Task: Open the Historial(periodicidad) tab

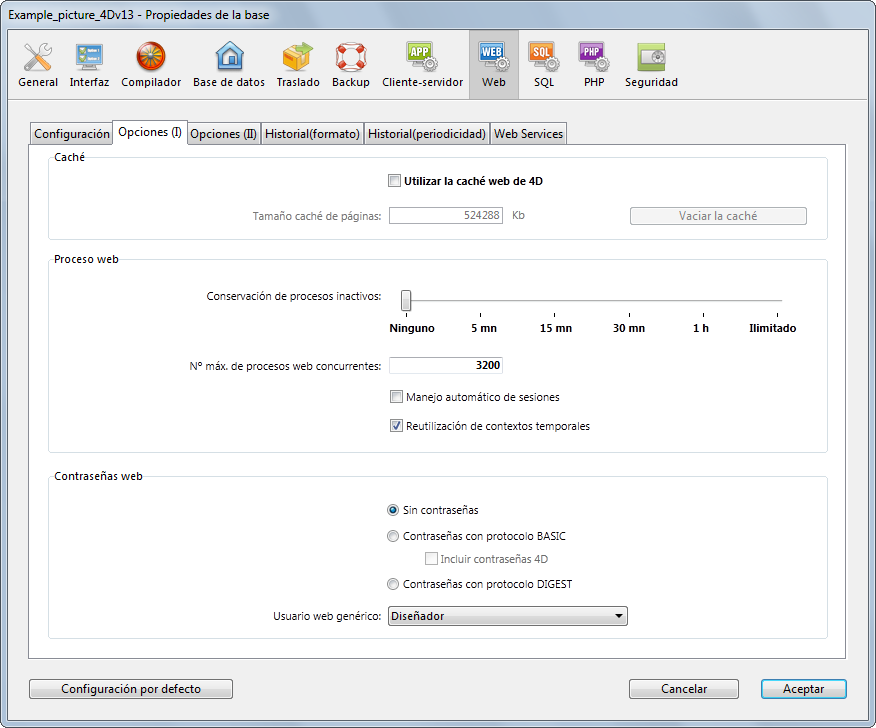Action: (427, 134)
